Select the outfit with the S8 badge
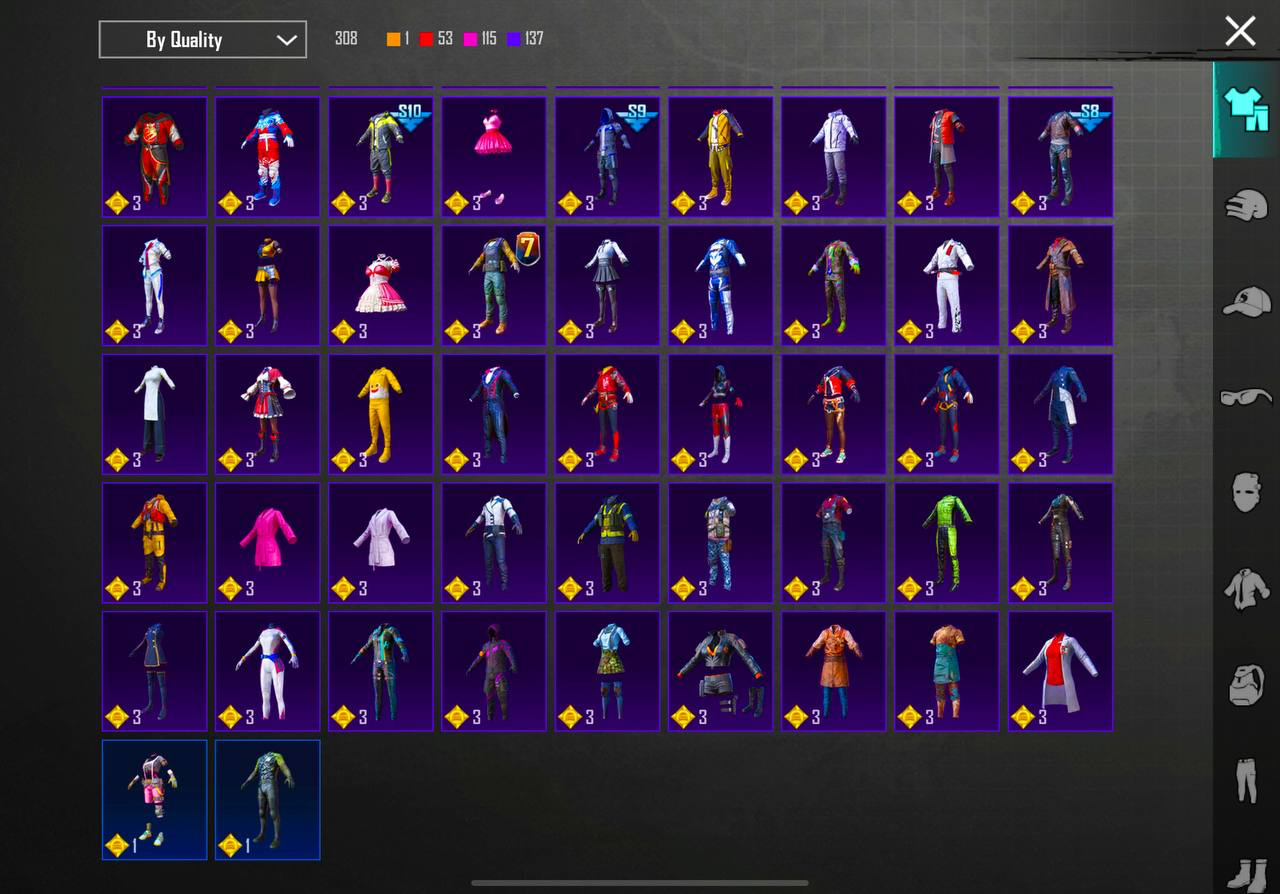The image size is (1280, 894). click(x=1060, y=157)
